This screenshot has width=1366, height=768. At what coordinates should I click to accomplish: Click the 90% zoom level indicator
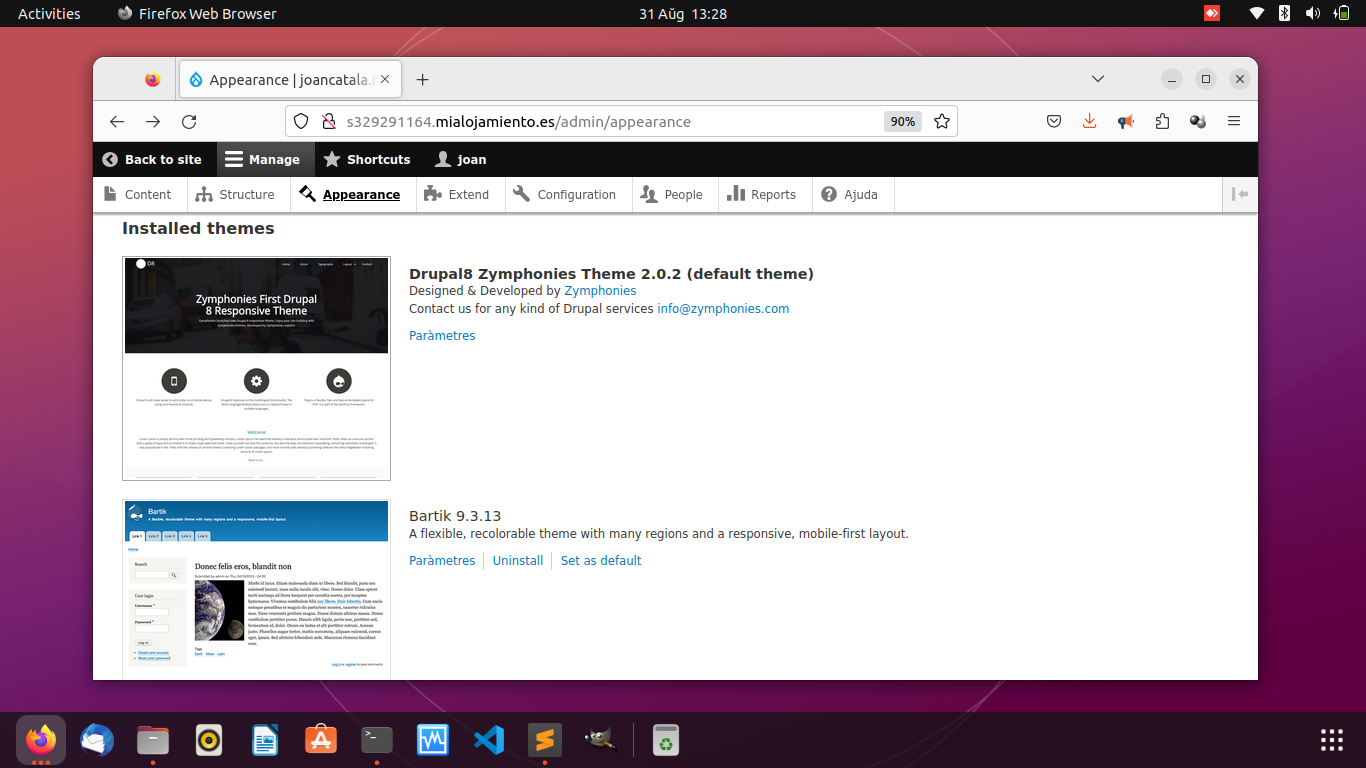pos(902,121)
